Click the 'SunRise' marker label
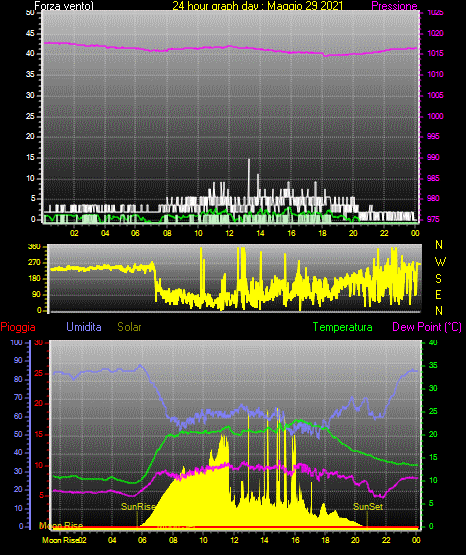466x555 pixels. 138,507
